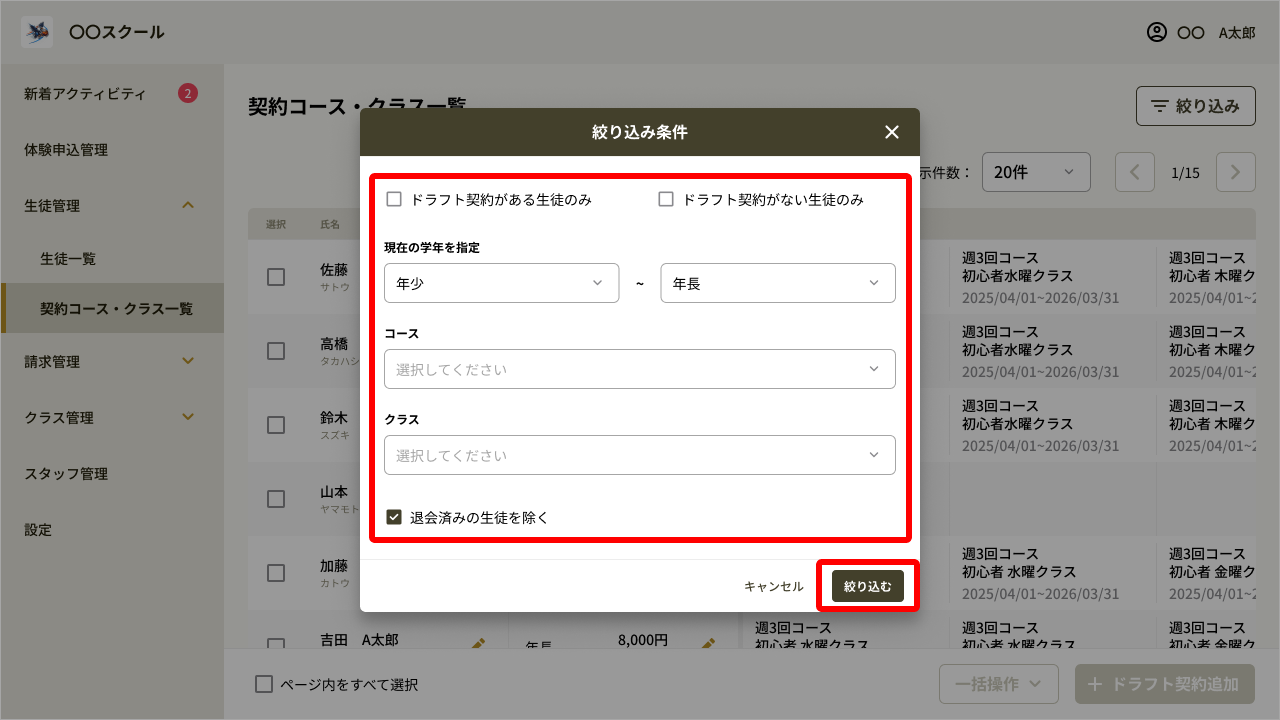Open the 年少 starting grade dropdown
This screenshot has width=1280, height=720.
click(x=500, y=283)
